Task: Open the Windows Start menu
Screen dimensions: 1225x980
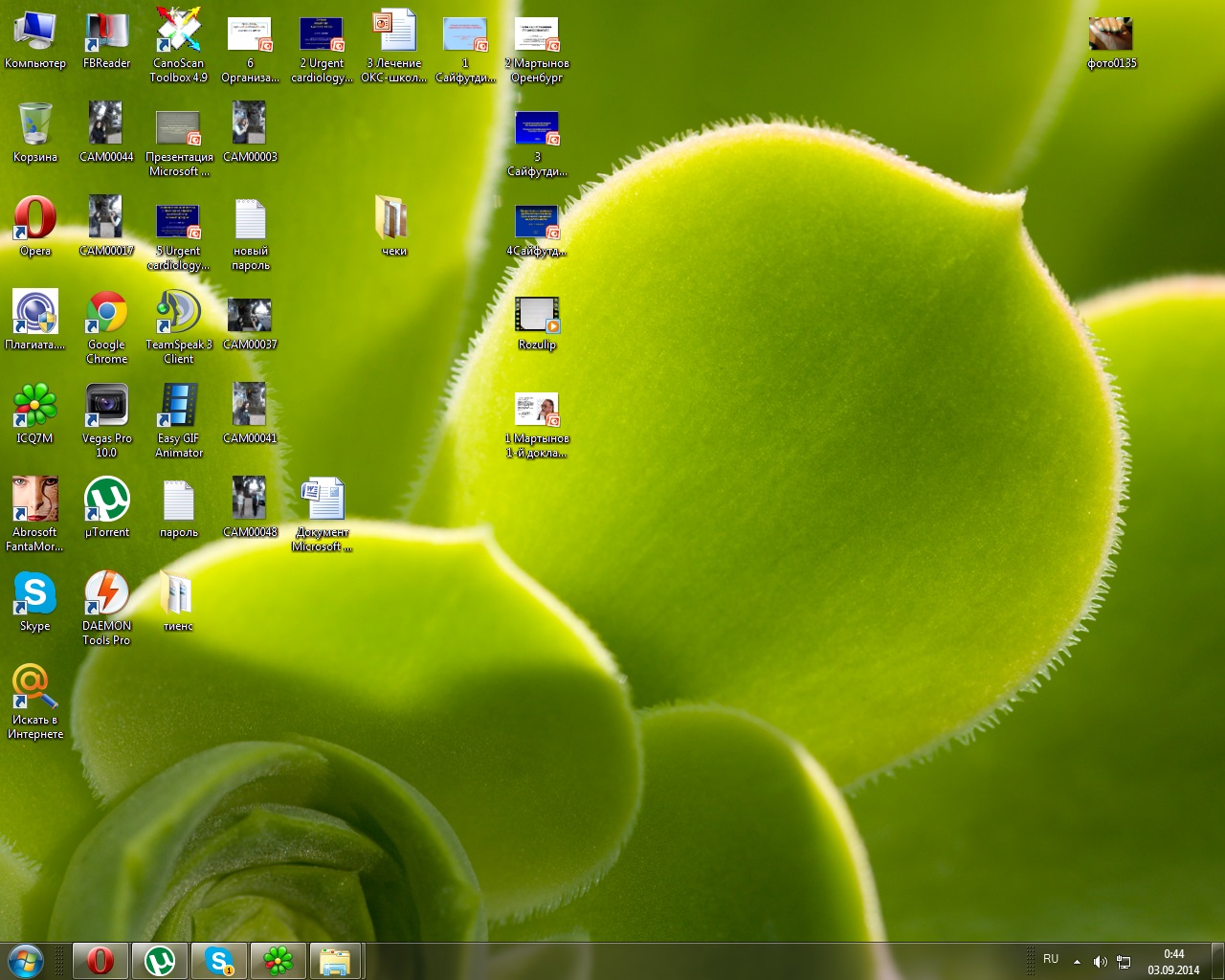Action: click(x=26, y=961)
